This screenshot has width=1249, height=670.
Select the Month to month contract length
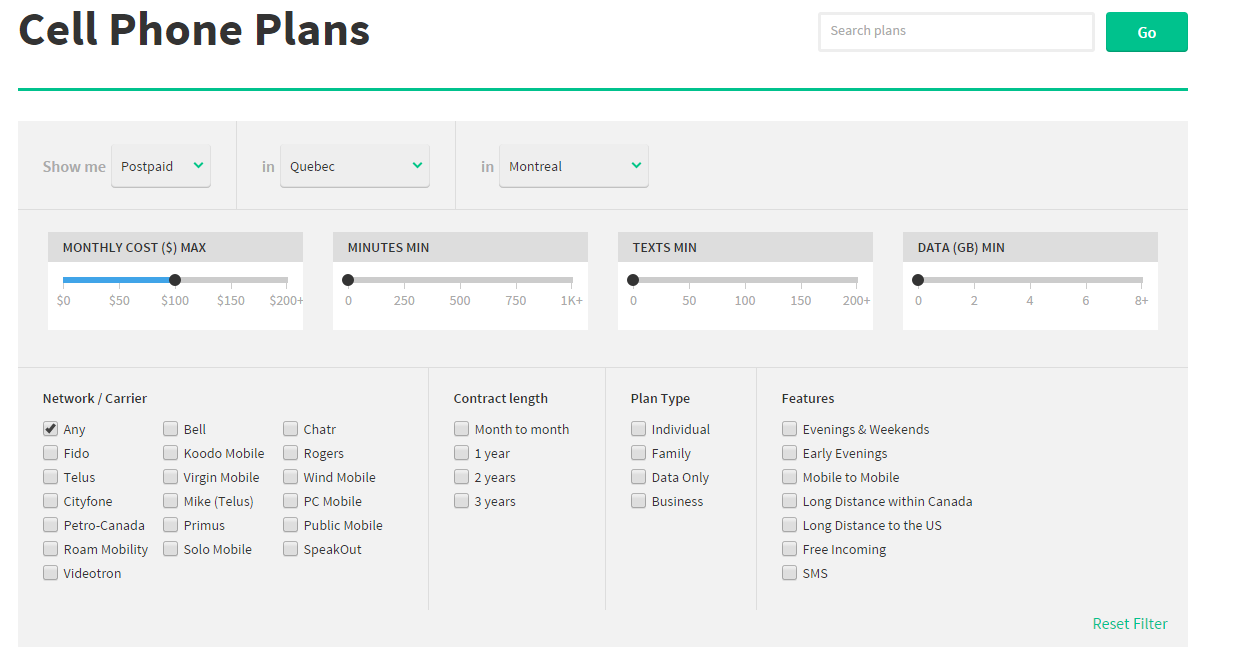461,429
